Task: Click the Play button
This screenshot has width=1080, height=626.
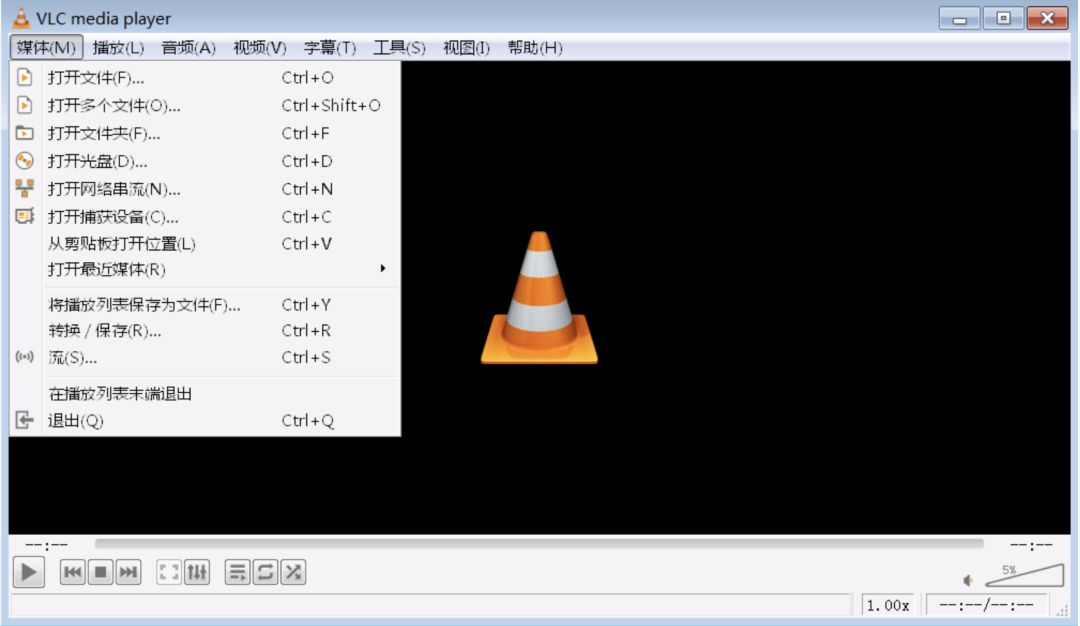Action: [x=28, y=572]
